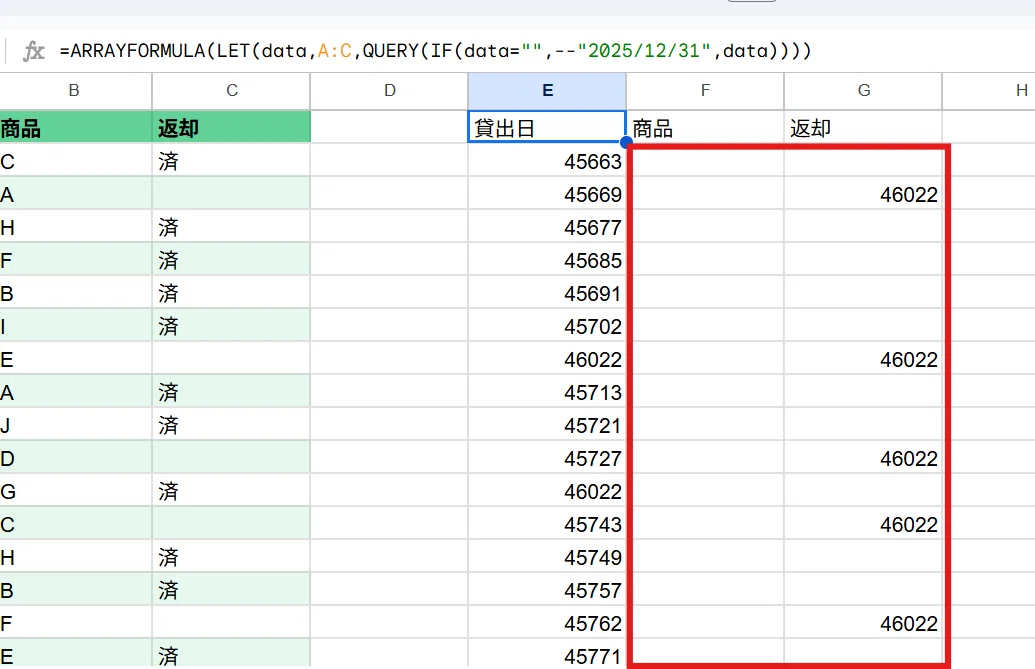
Task: Select column F header
Action: [705, 90]
